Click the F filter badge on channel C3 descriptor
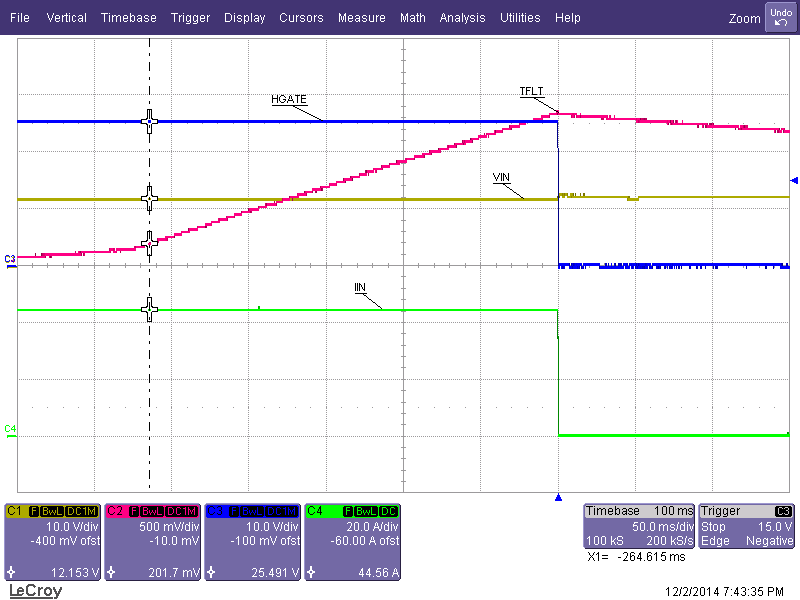The image size is (800, 600). coord(236,509)
